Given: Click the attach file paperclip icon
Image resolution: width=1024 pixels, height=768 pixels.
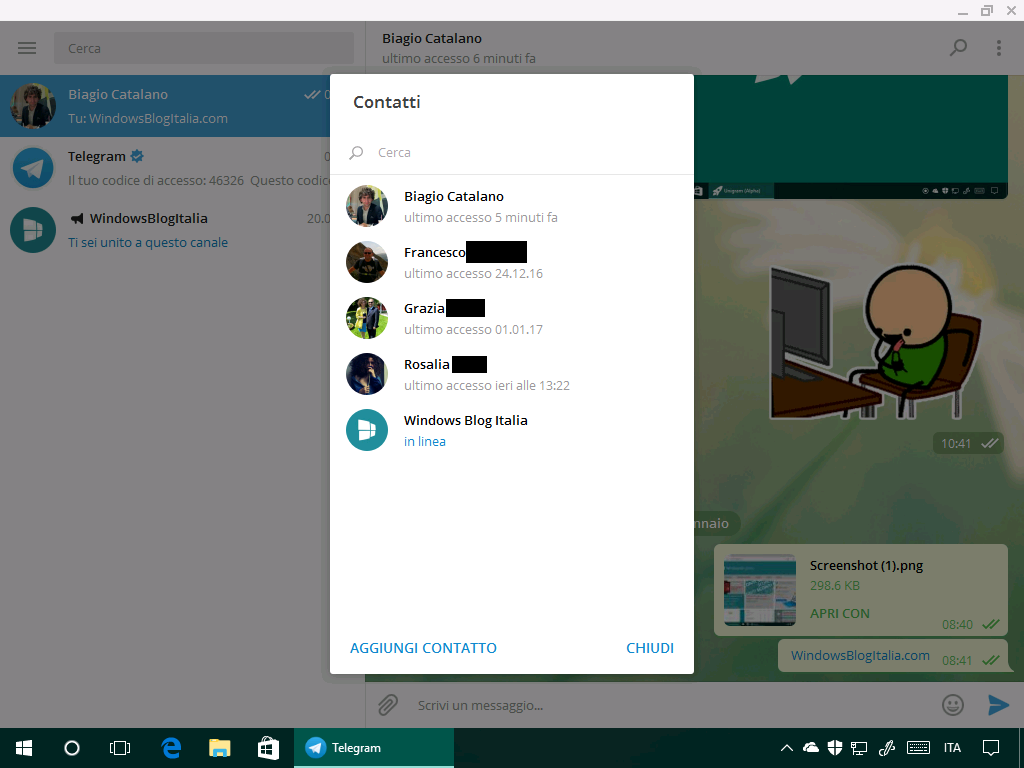Looking at the screenshot, I should pos(388,705).
